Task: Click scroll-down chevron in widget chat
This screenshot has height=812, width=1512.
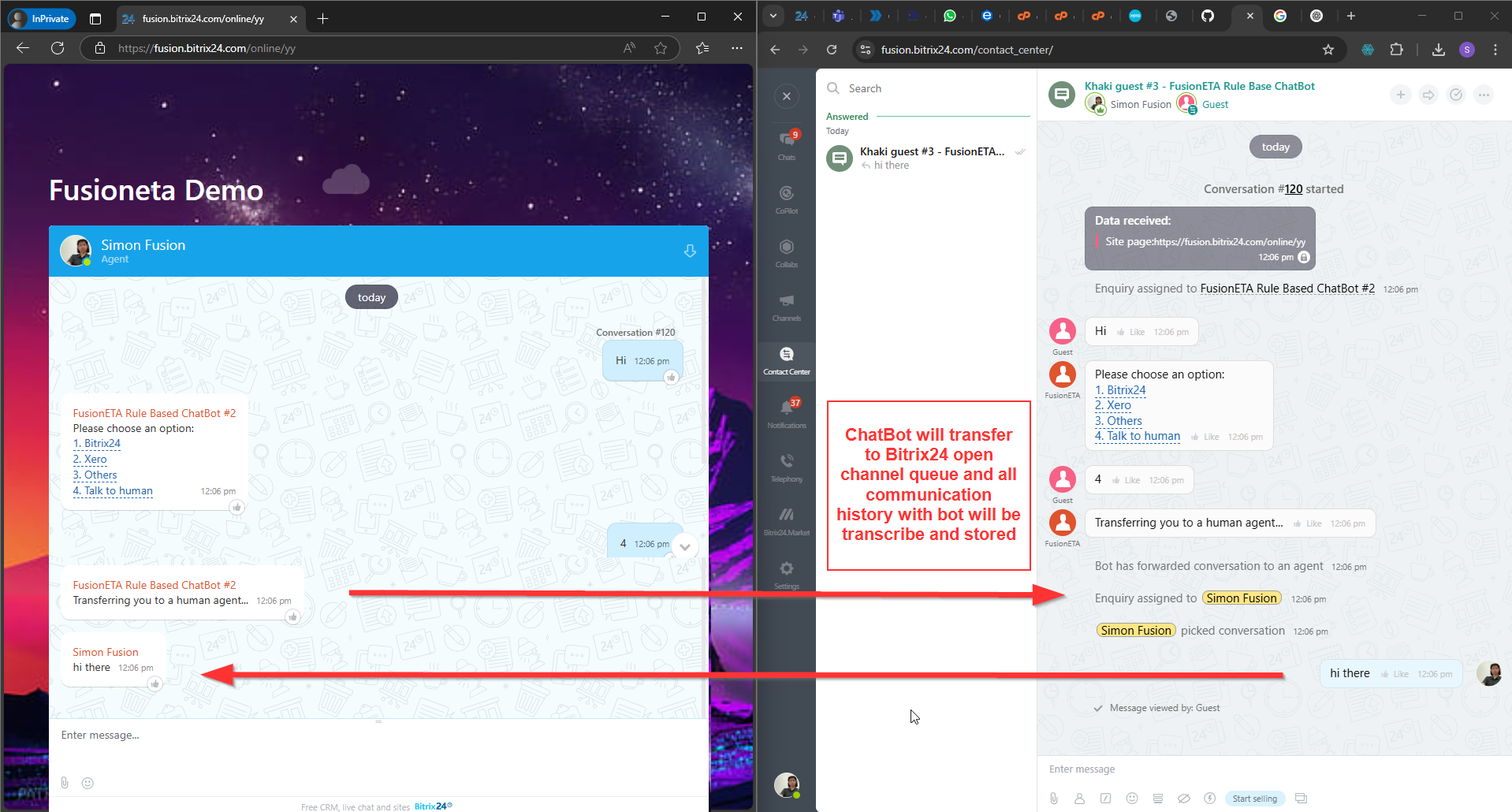Action: pyautogui.click(x=684, y=546)
